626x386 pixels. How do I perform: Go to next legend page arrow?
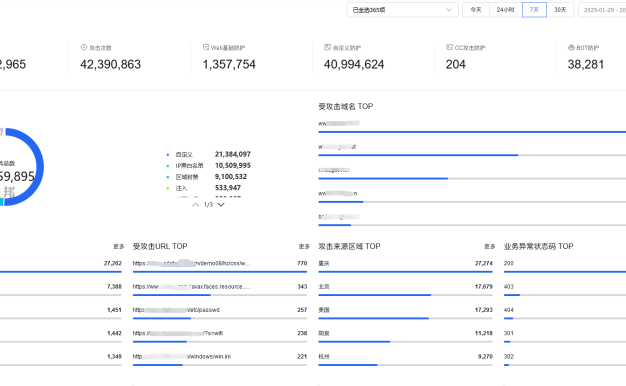pos(221,205)
